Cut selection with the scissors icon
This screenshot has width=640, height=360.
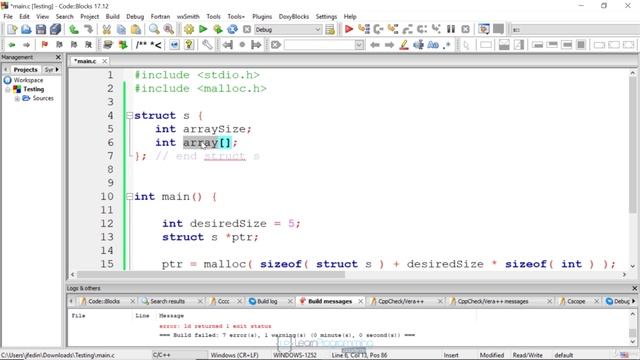tap(107, 29)
